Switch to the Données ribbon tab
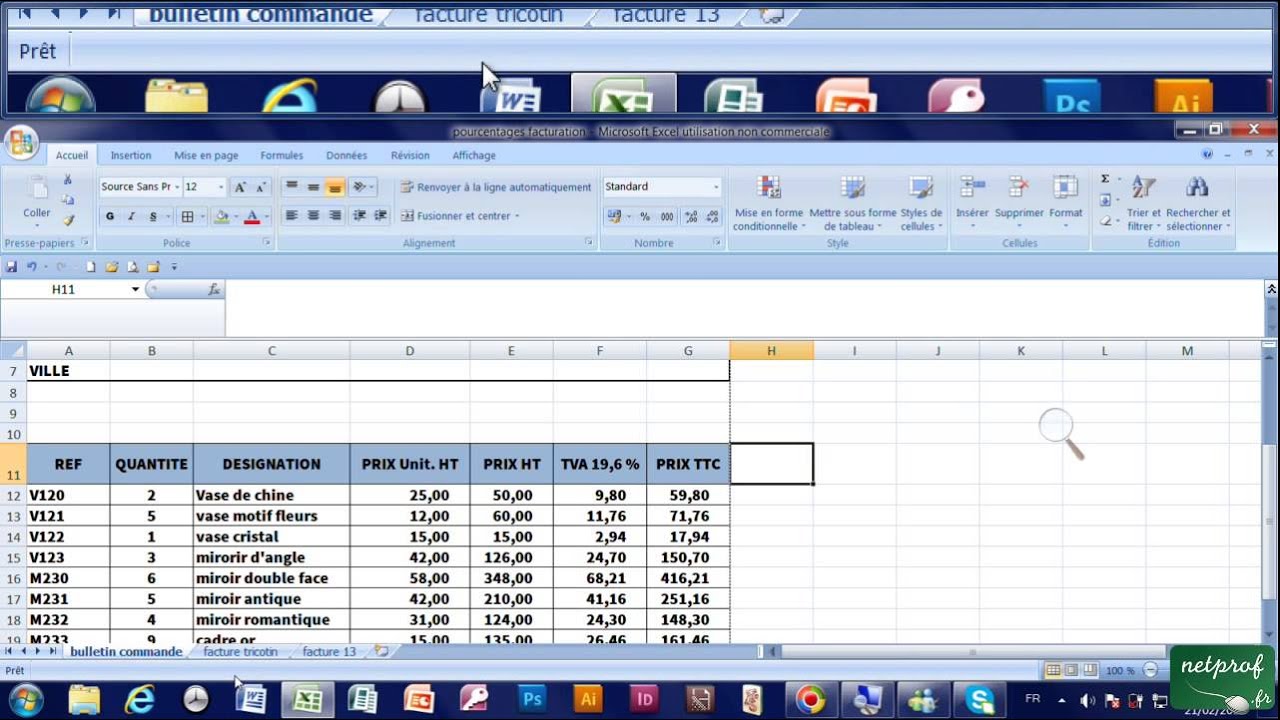The height and width of the screenshot is (720, 1280). coord(346,155)
